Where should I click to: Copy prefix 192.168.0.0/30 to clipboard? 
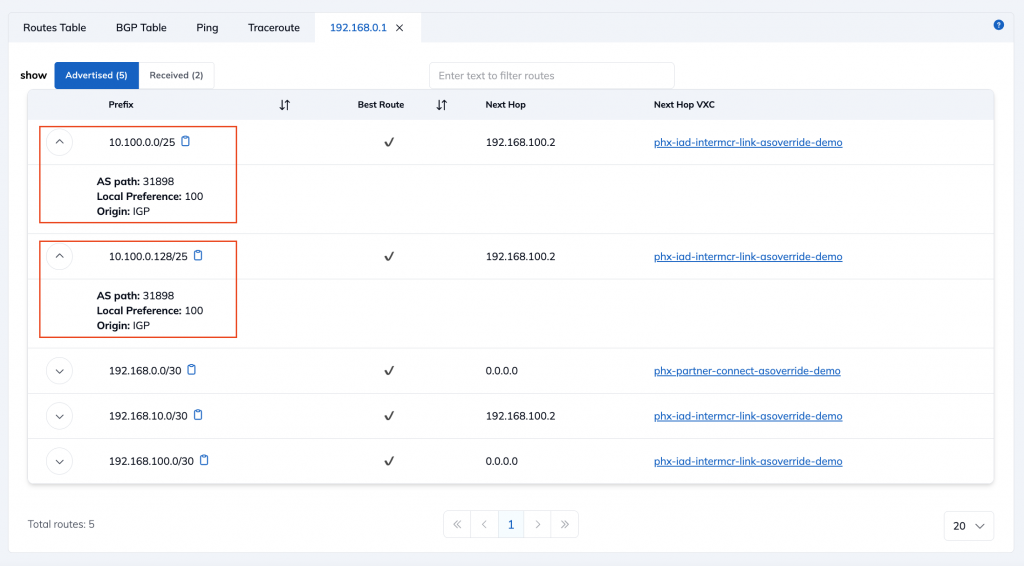(x=191, y=369)
